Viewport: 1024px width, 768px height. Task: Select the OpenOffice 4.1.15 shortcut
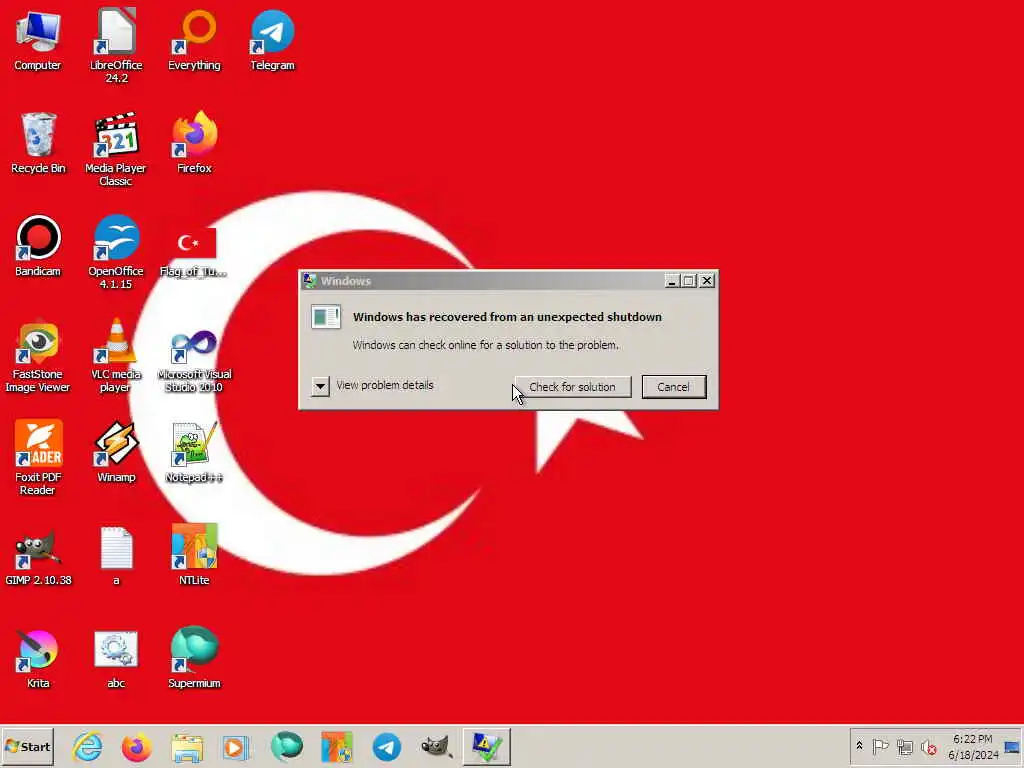coord(116,252)
